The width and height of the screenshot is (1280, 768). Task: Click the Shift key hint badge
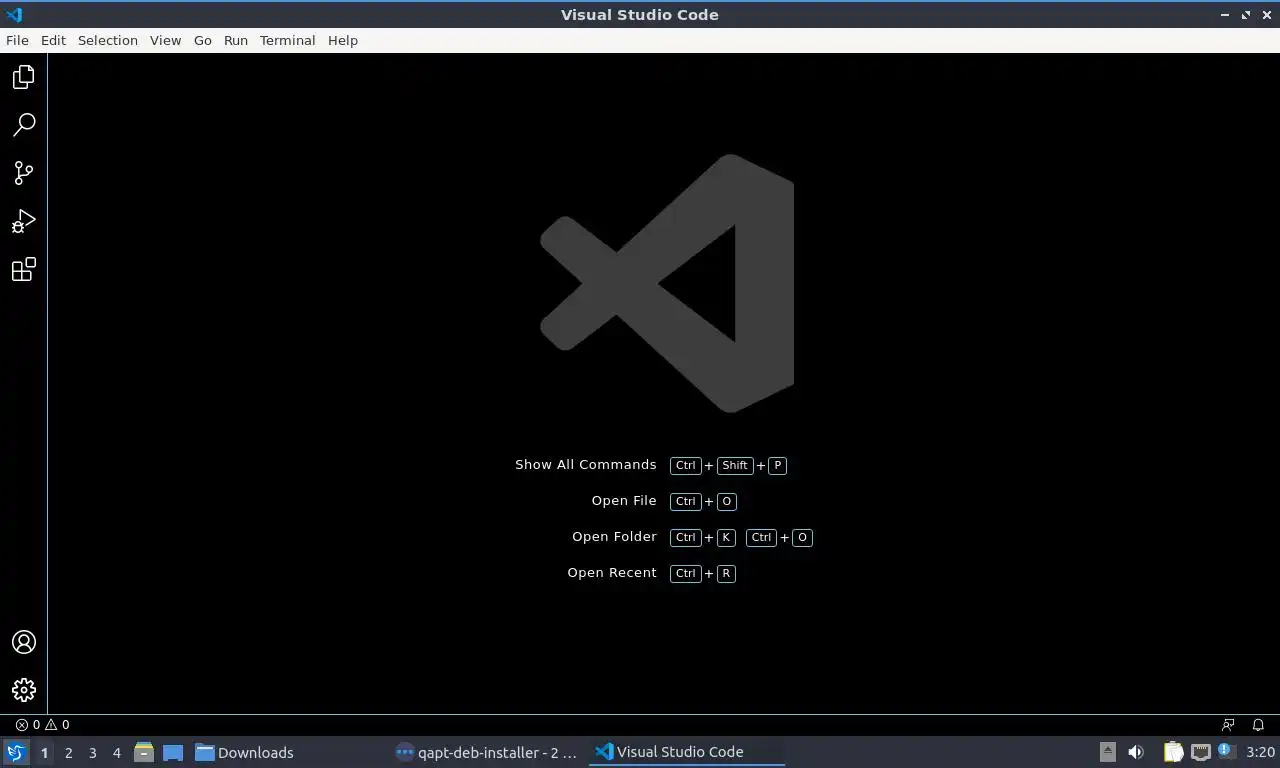[735, 465]
